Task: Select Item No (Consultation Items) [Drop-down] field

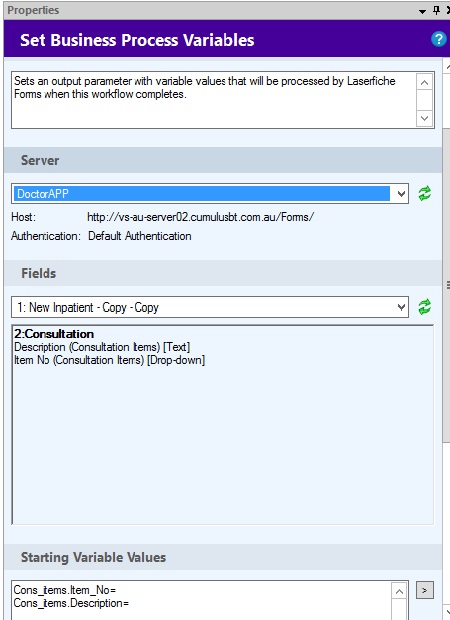Action: [110, 360]
